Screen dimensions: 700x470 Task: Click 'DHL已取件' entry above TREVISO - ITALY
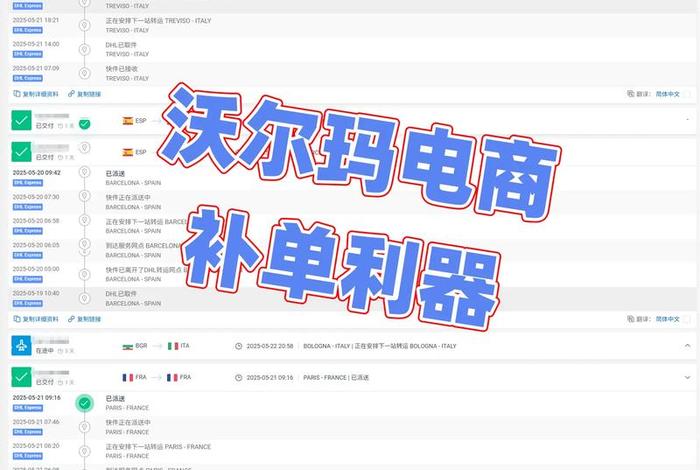tap(121, 45)
